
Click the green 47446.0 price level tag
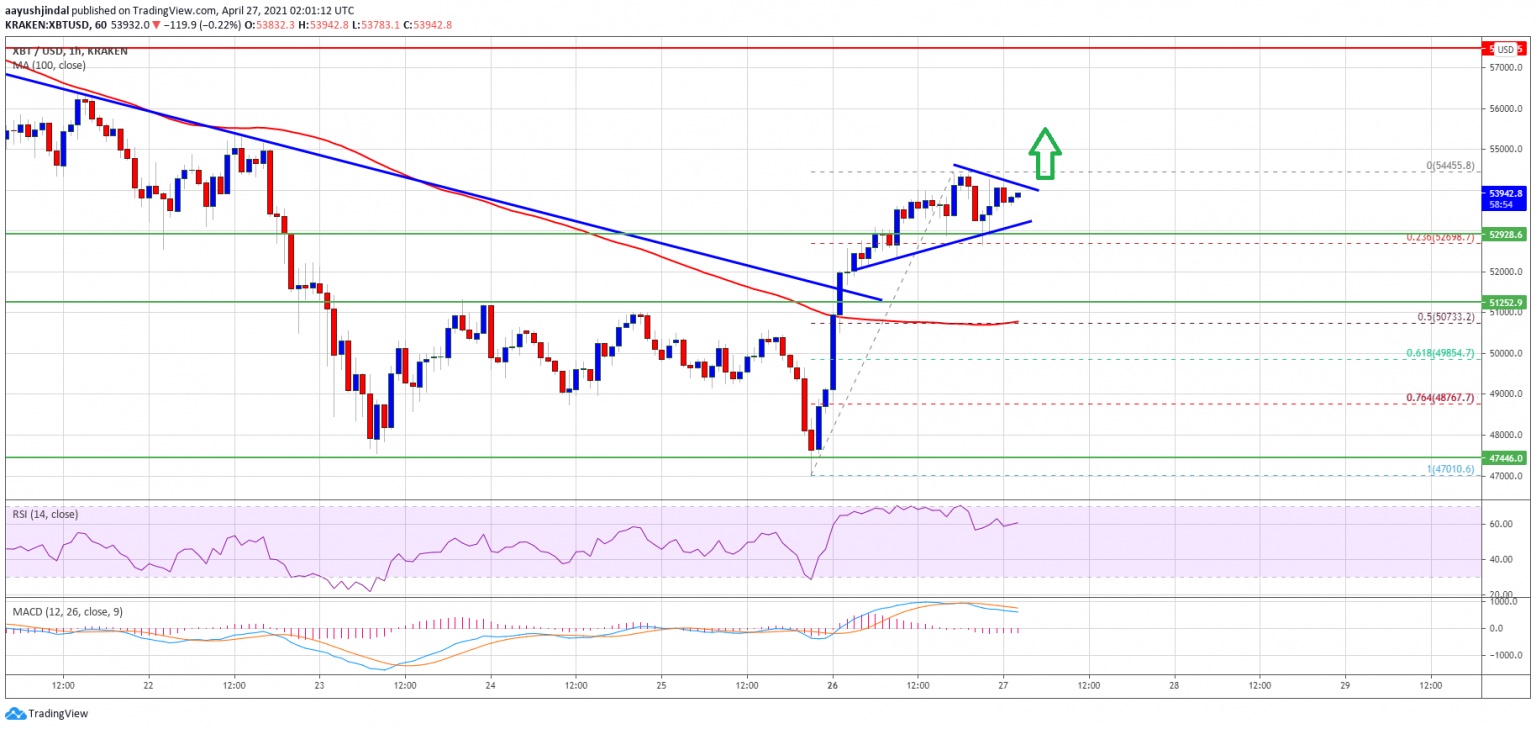(1505, 457)
